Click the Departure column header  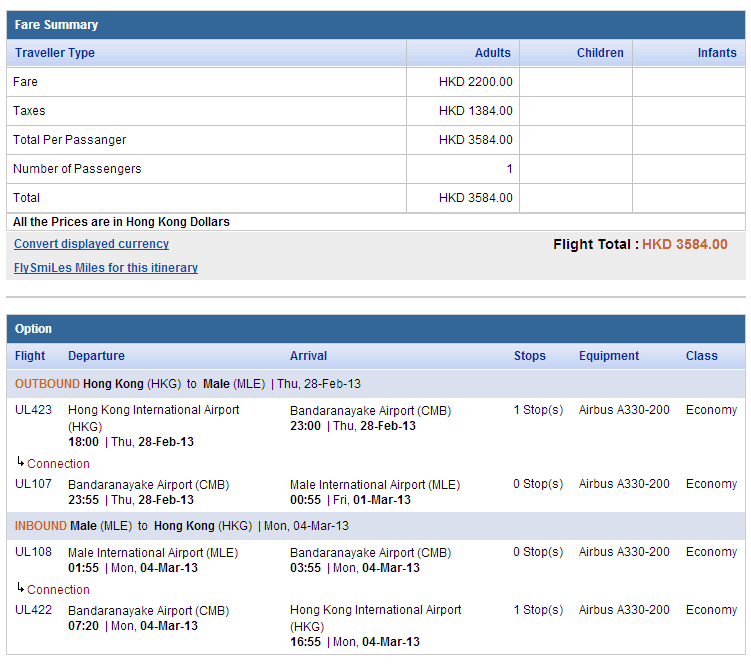coord(96,356)
